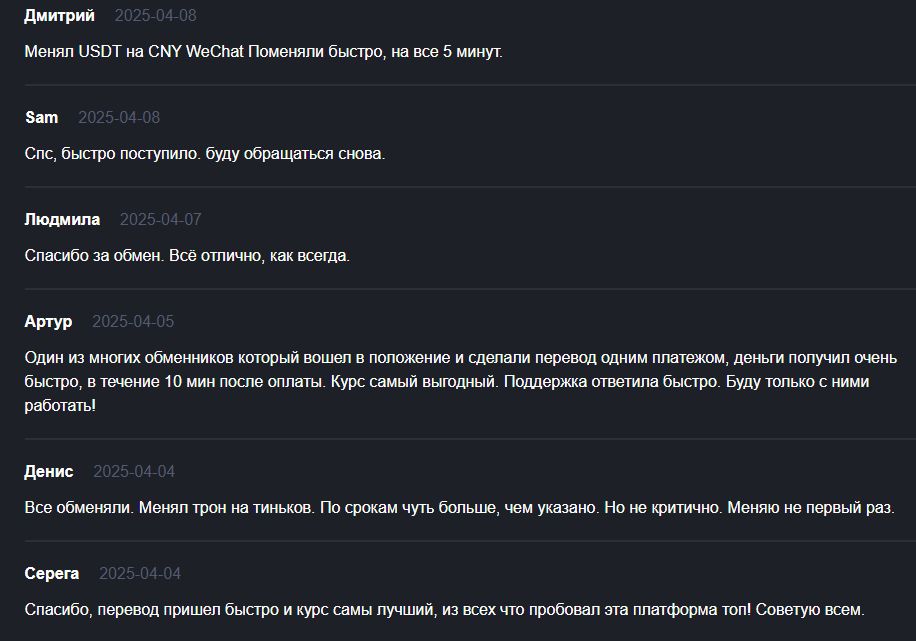The width and height of the screenshot is (916, 641).
Task: Click the 2025-04-07 date stamp
Action: pos(161,220)
